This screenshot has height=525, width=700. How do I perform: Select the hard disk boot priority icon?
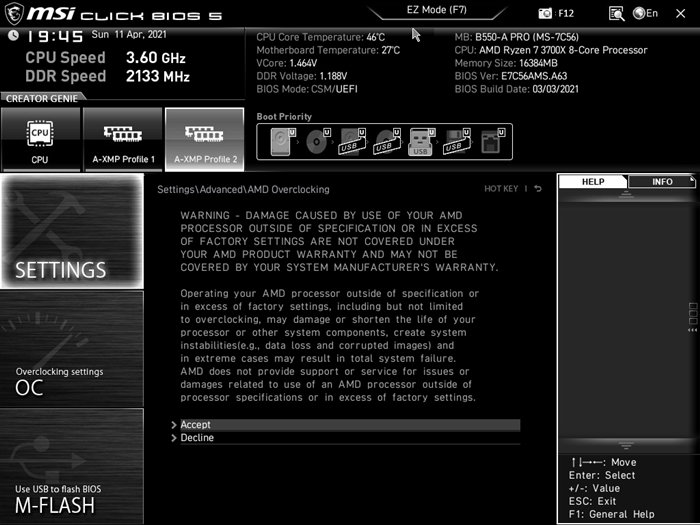click(283, 142)
